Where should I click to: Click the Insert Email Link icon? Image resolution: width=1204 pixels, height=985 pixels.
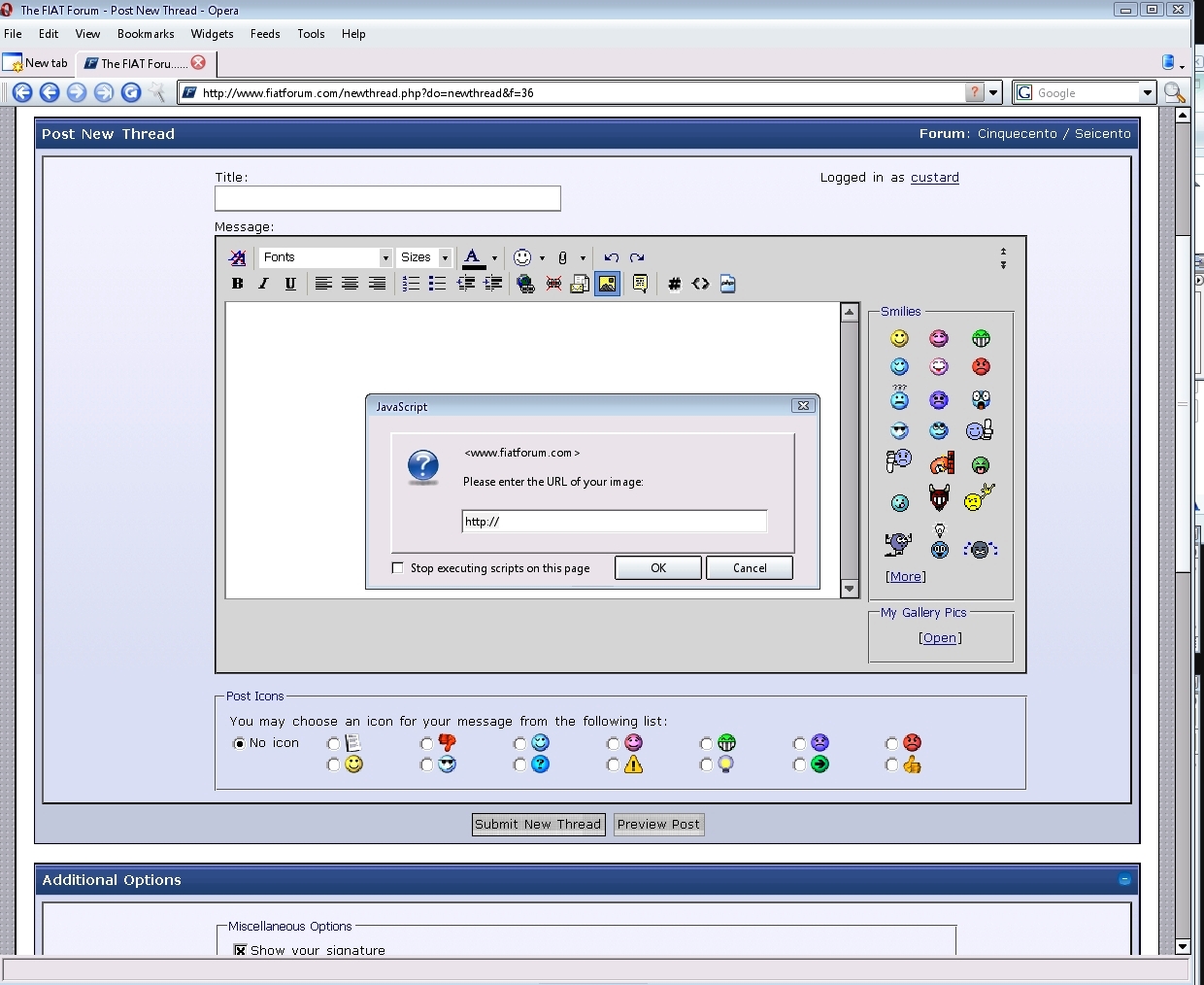click(580, 284)
